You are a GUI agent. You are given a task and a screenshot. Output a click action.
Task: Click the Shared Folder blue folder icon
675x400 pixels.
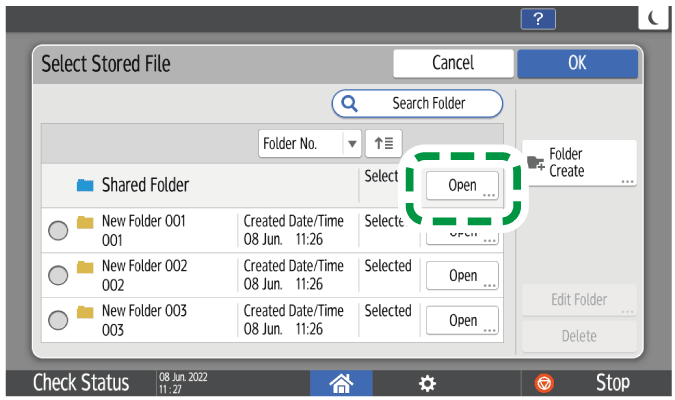tap(85, 186)
